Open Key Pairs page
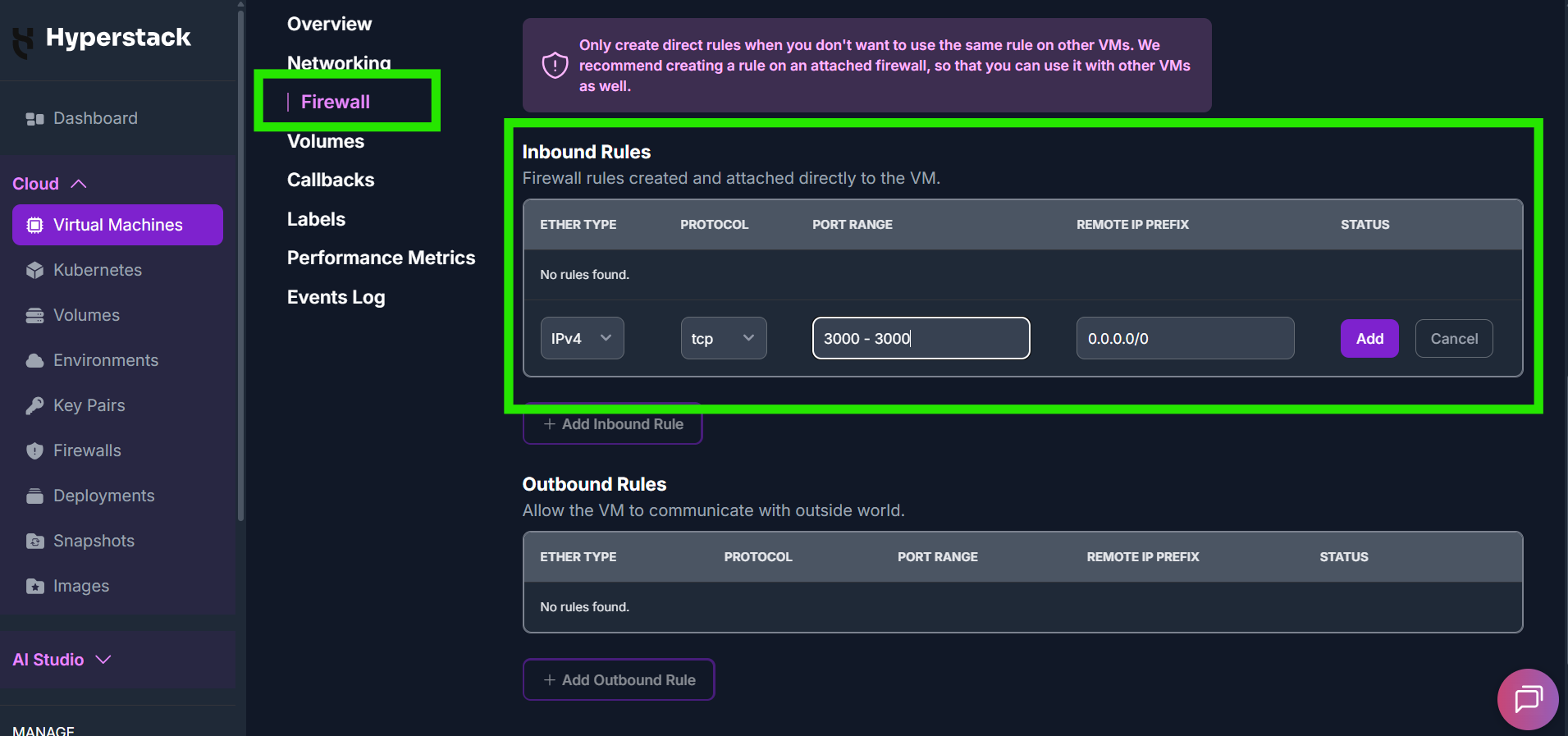 [x=89, y=405]
